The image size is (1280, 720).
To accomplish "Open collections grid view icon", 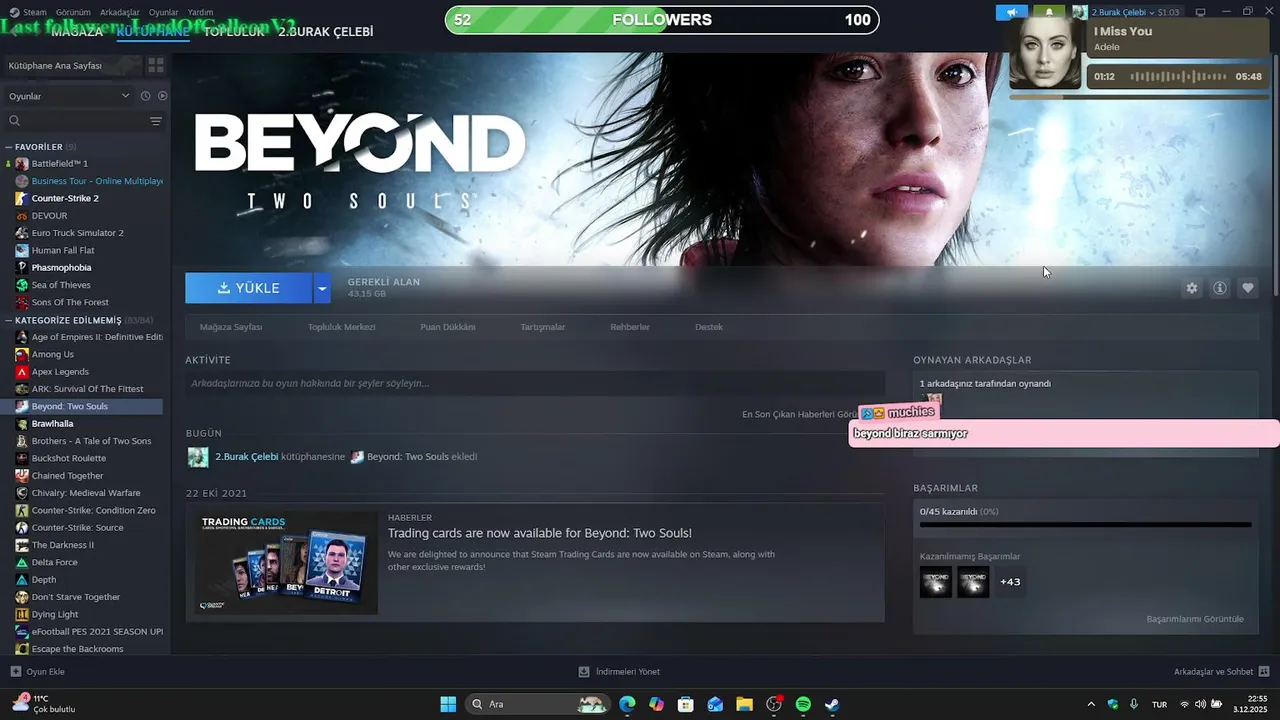I will point(156,65).
